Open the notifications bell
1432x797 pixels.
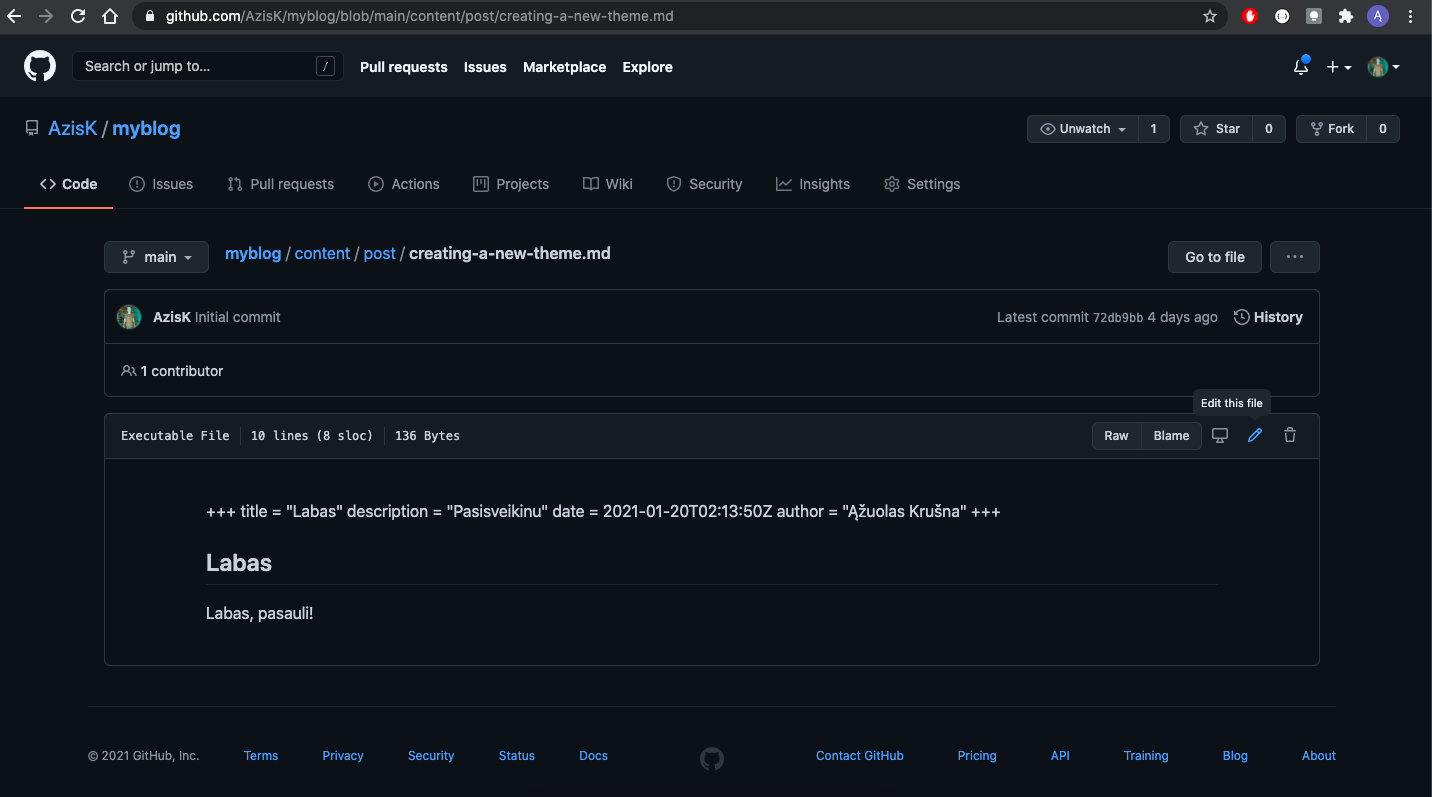click(1301, 67)
